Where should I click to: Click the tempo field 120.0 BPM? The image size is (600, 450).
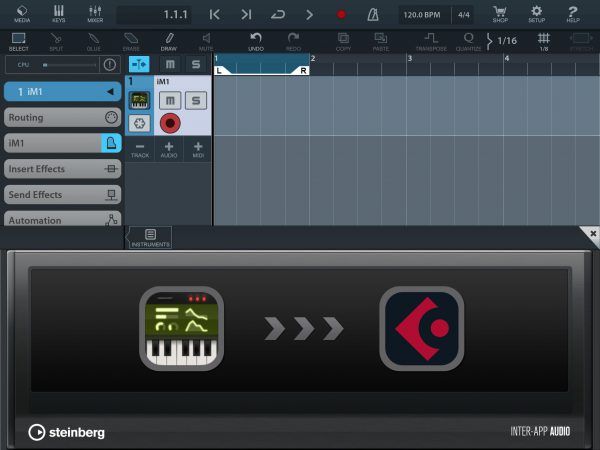[424, 15]
